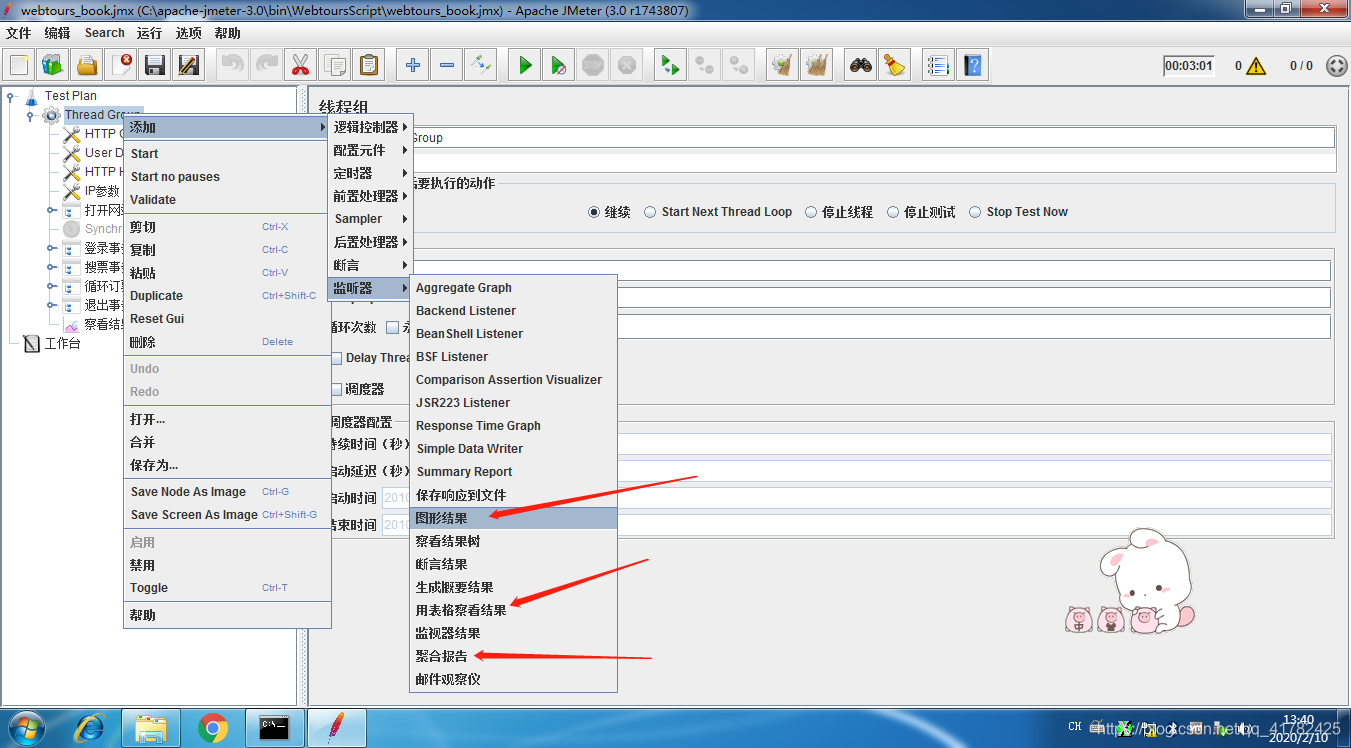Screen dimensions: 1351x748
Task: Collapse the Thread Group node handle
Action: 30,115
